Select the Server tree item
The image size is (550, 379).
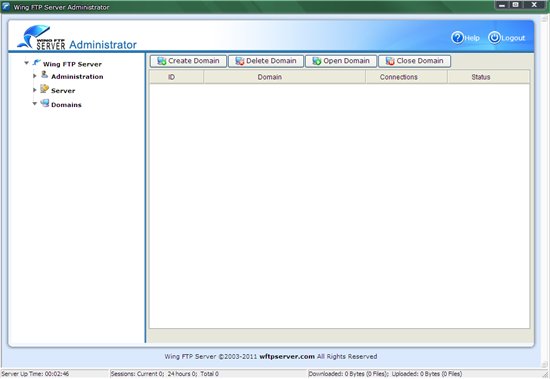click(63, 91)
